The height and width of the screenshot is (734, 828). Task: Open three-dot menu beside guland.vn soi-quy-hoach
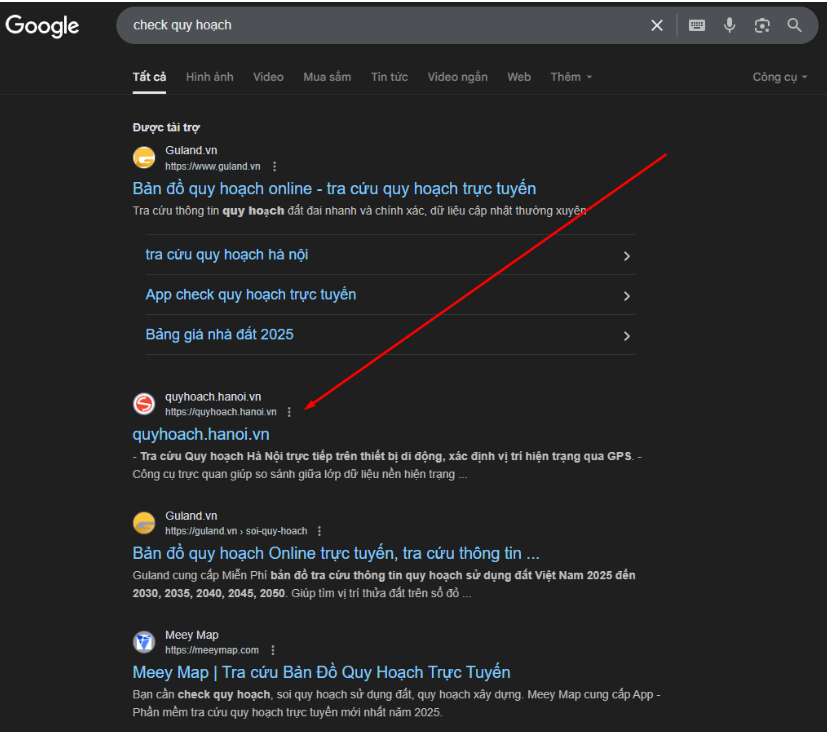click(x=319, y=531)
